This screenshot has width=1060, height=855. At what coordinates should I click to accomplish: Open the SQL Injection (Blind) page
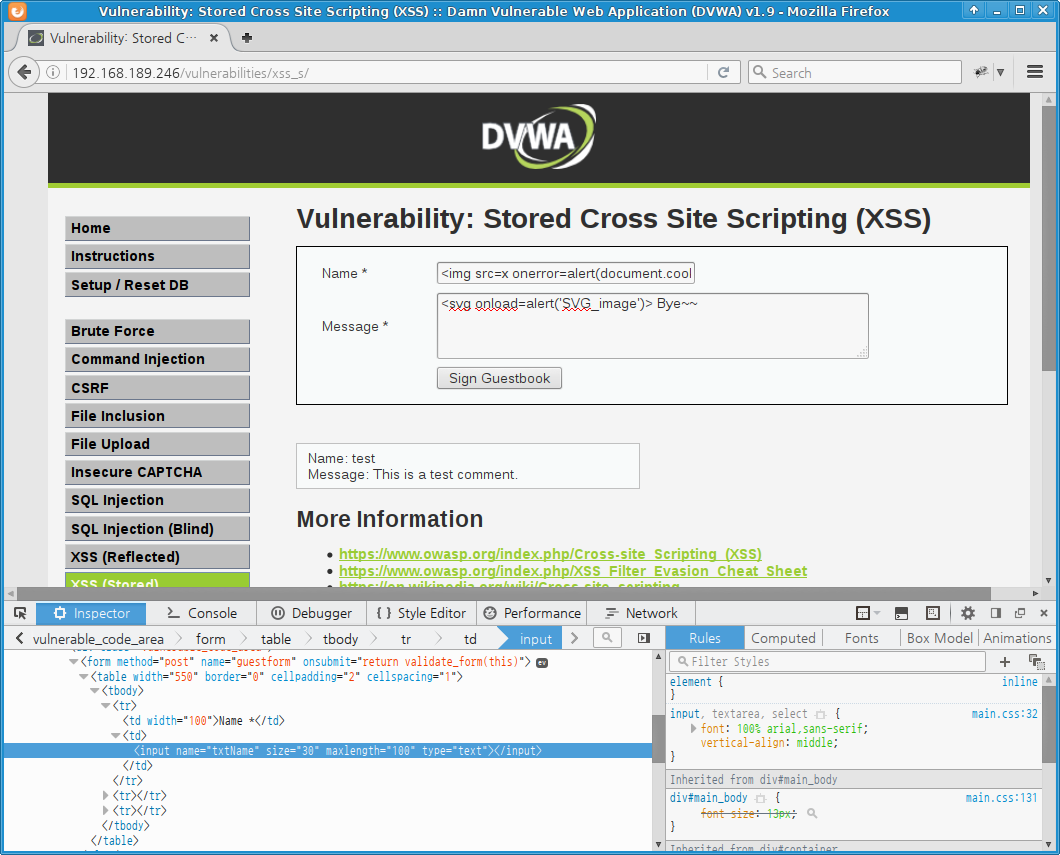[x=157, y=529]
